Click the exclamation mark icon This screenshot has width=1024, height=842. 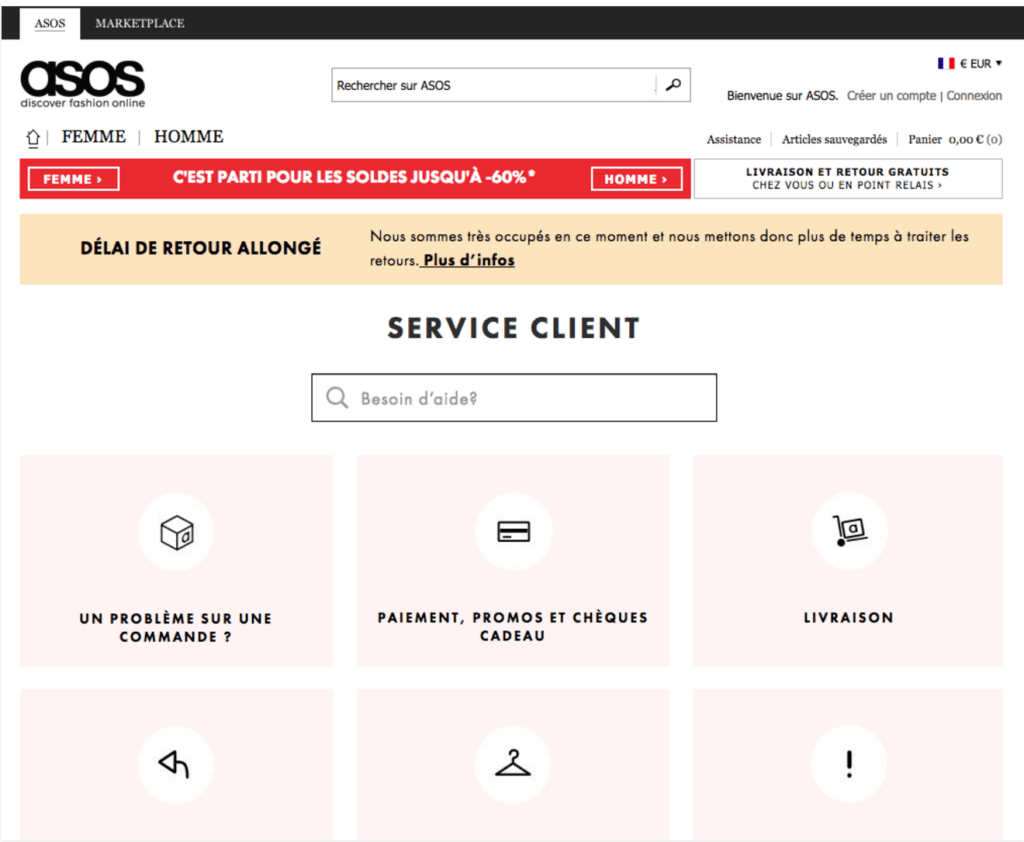point(849,764)
